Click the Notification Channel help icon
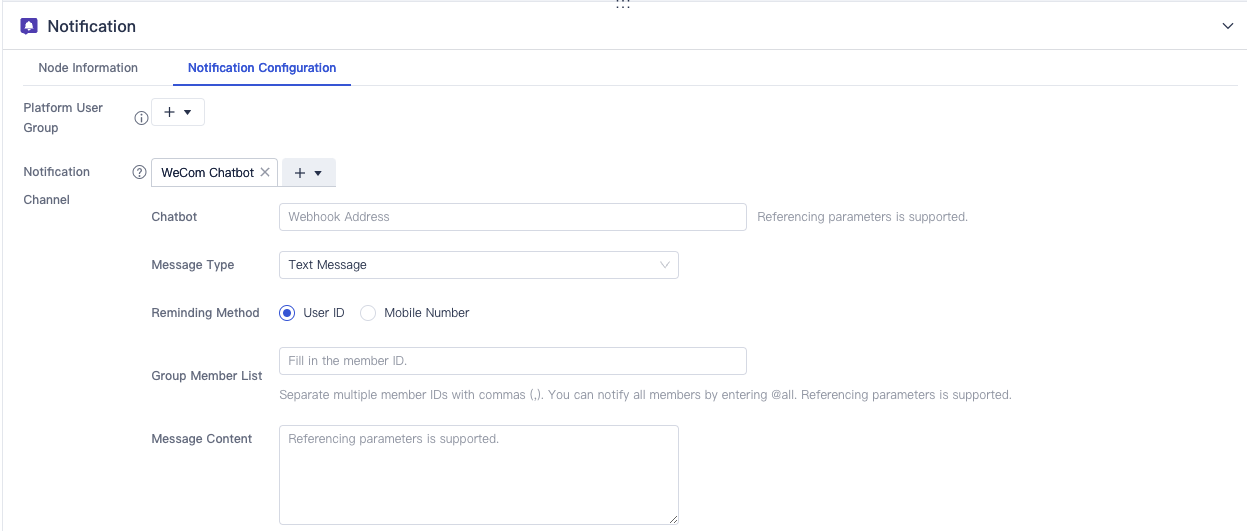This screenshot has width=1247, height=532. point(140,172)
